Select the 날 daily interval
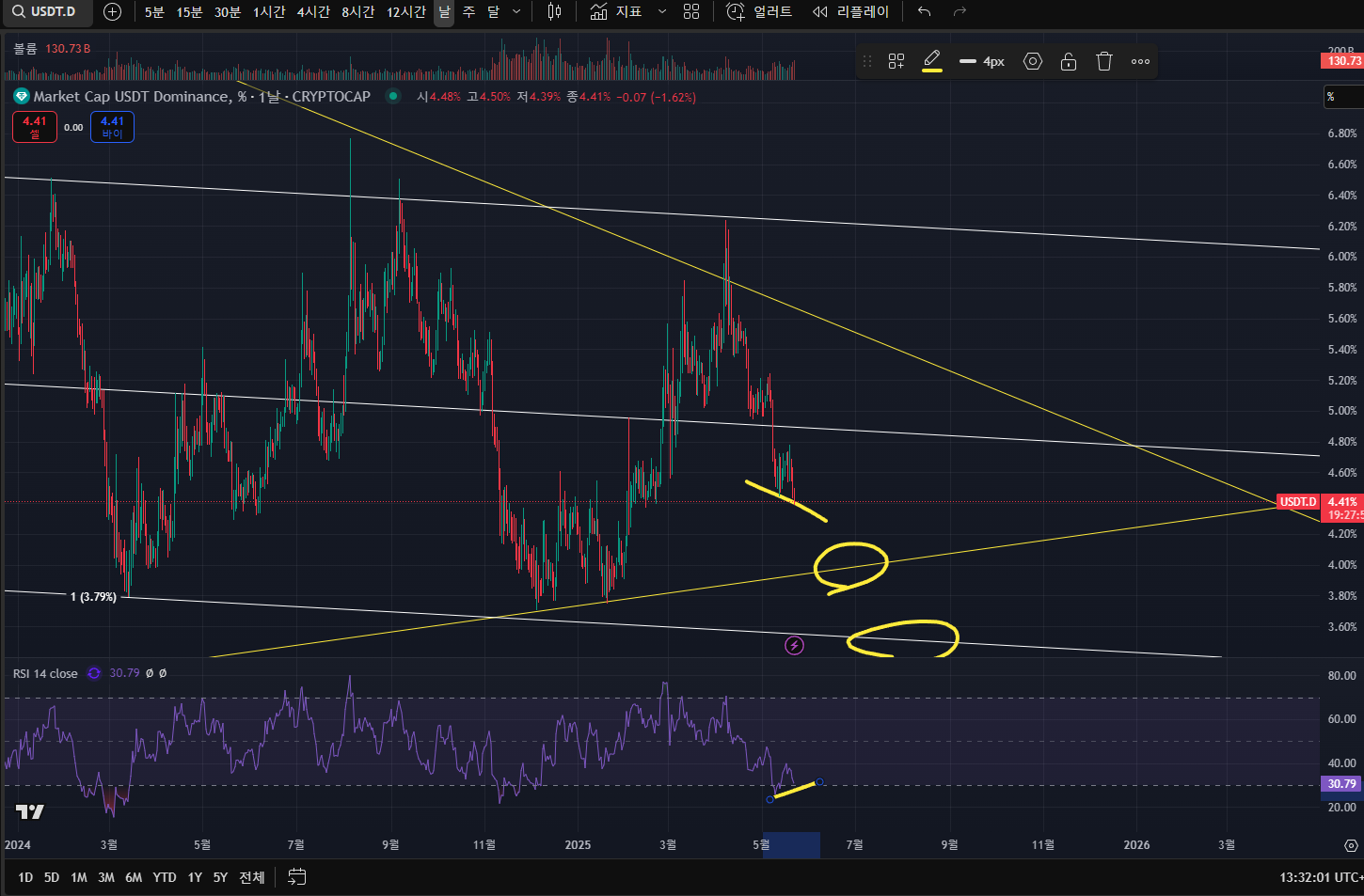This screenshot has height=896, width=1364. coord(444,11)
